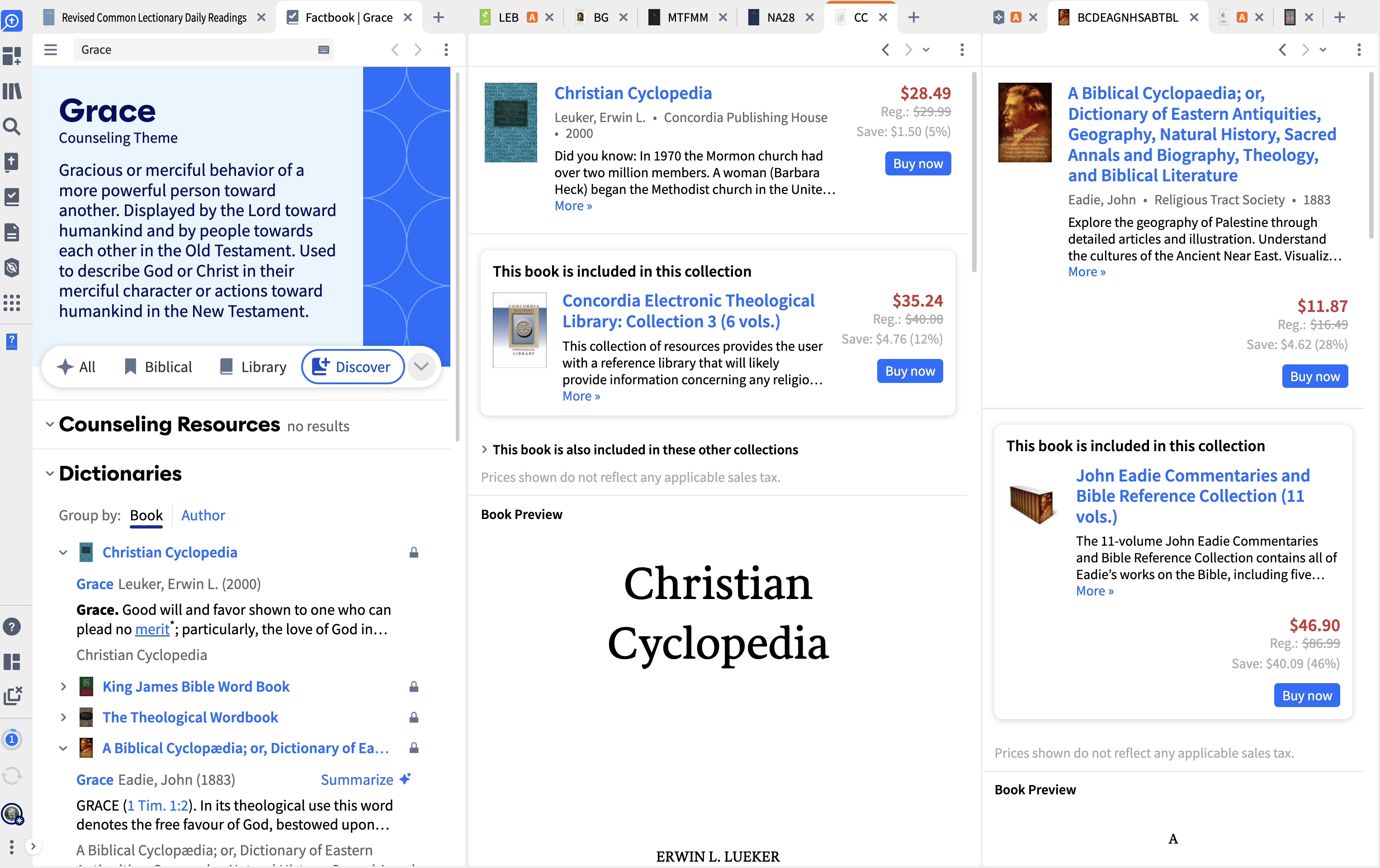
Task: Switch to Revised Common Lectionary Daily Readings tab
Action: pos(154,18)
